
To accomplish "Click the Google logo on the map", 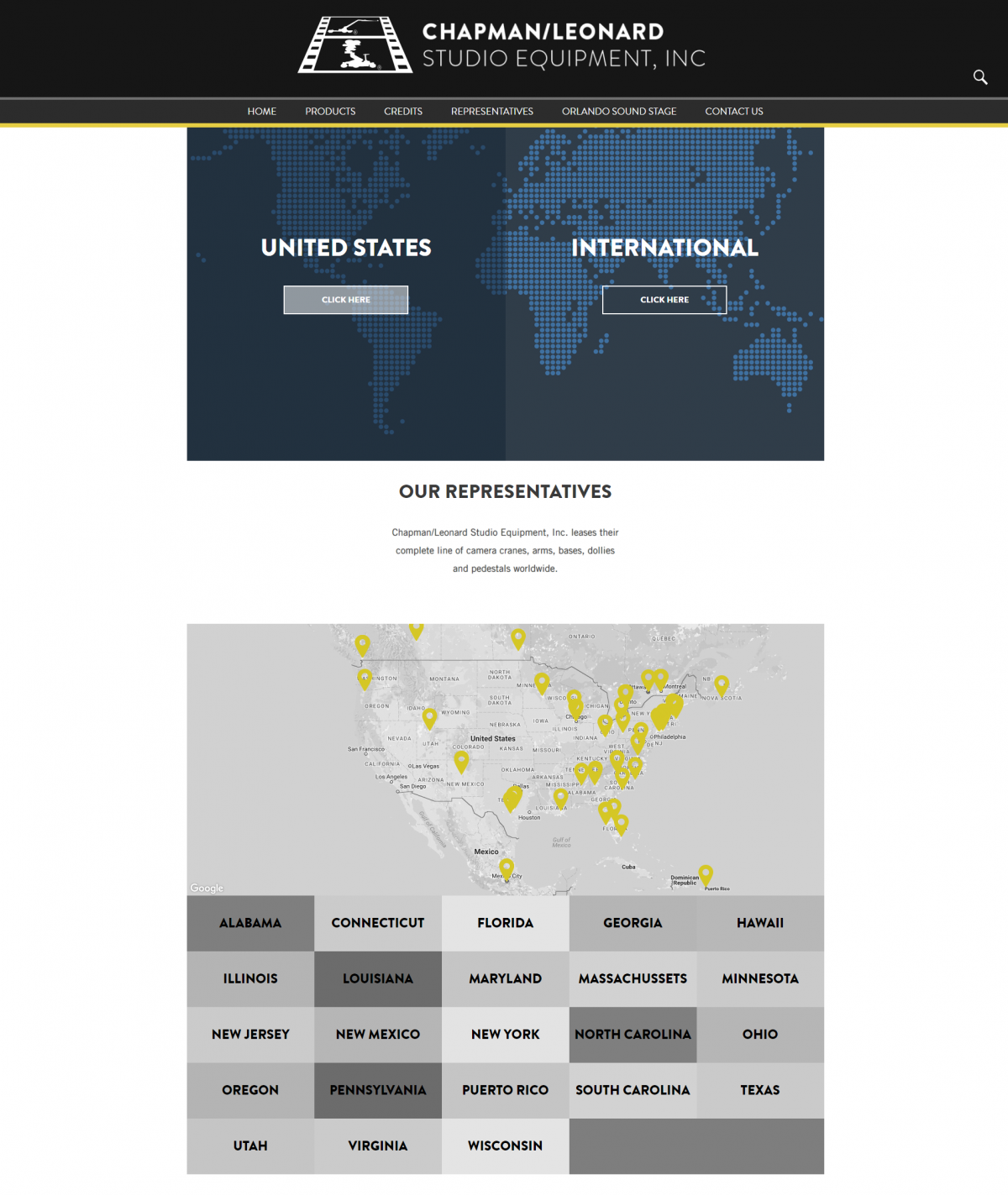I will (207, 888).
